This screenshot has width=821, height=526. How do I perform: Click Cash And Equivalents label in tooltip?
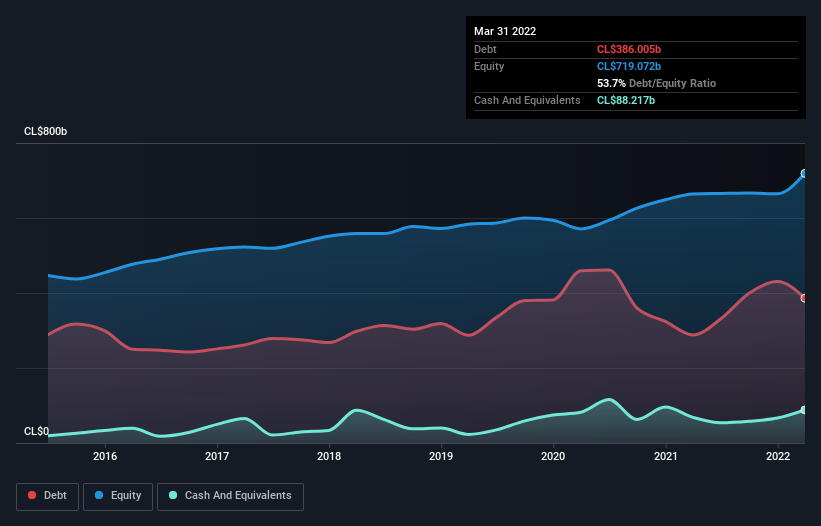pyautogui.click(x=527, y=100)
